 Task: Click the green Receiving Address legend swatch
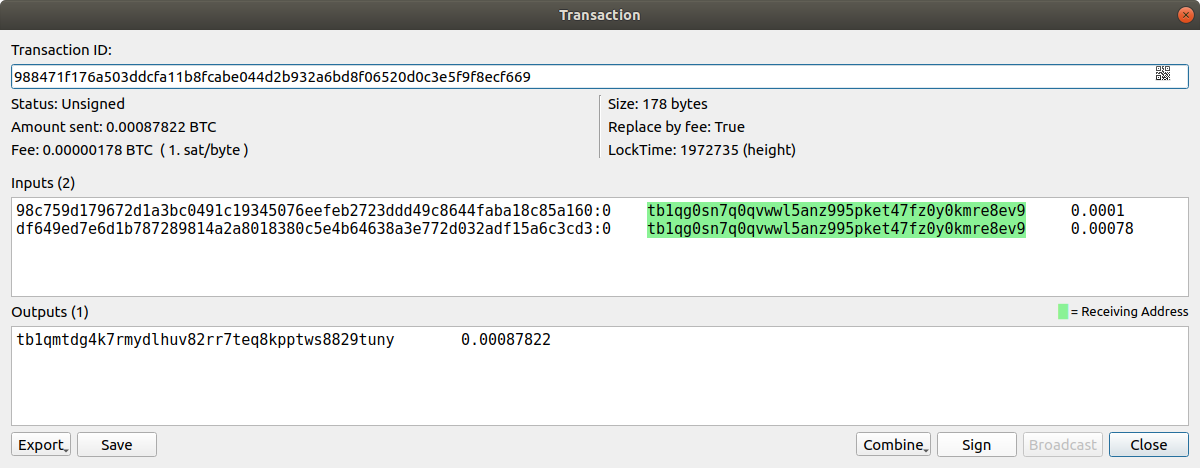click(x=1063, y=312)
